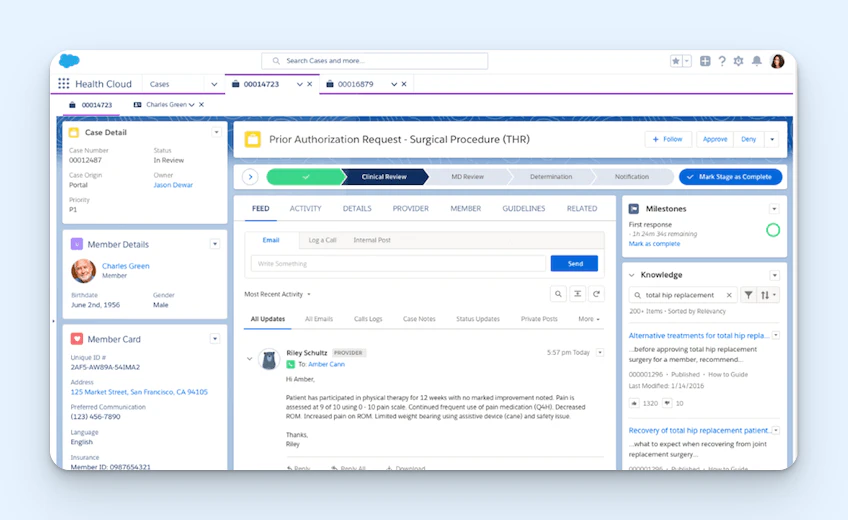This screenshot has height=520, width=848.
Task: Click Charles Green's profile photo
Action: (x=84, y=271)
